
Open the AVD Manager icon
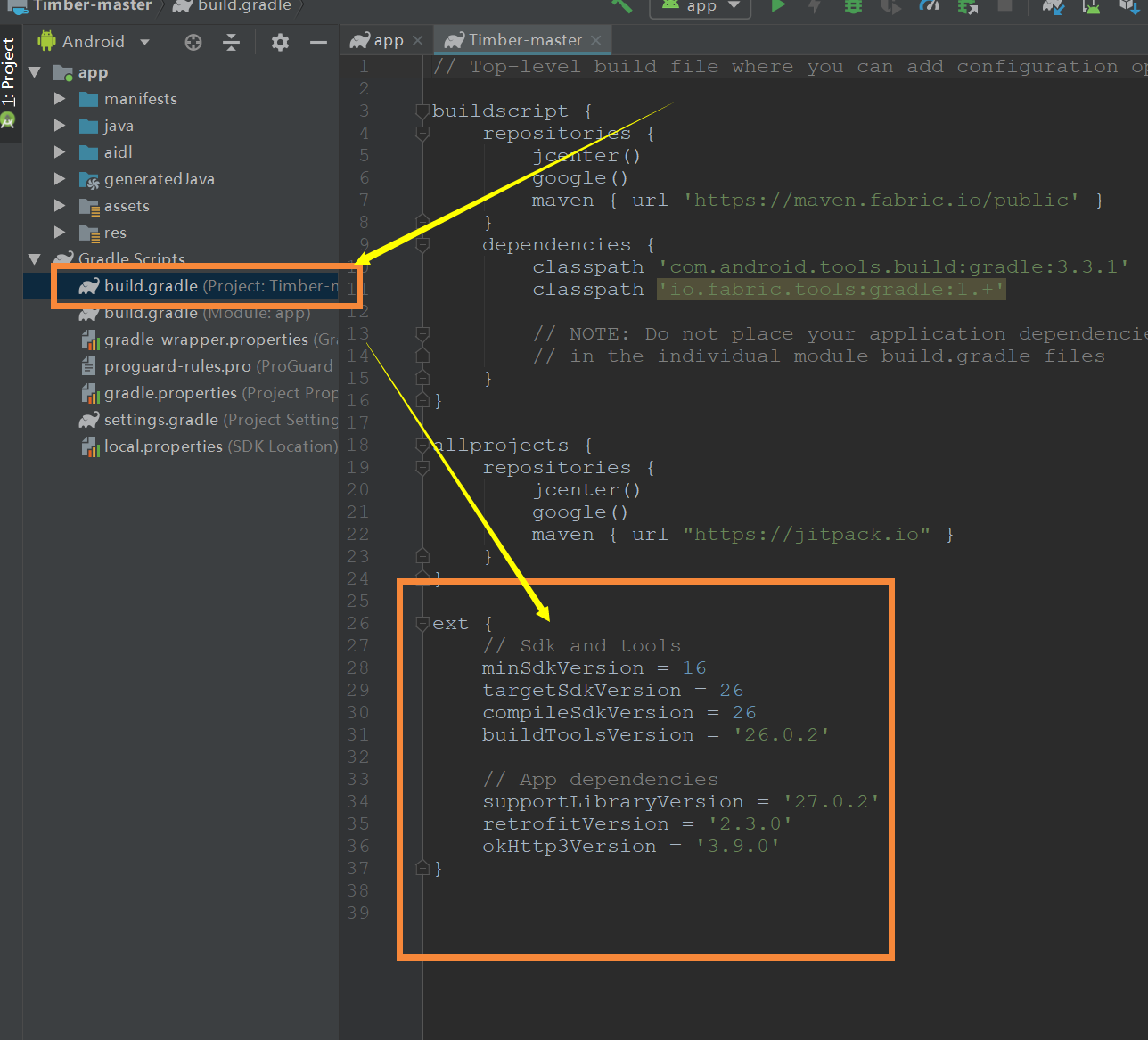(x=1091, y=6)
